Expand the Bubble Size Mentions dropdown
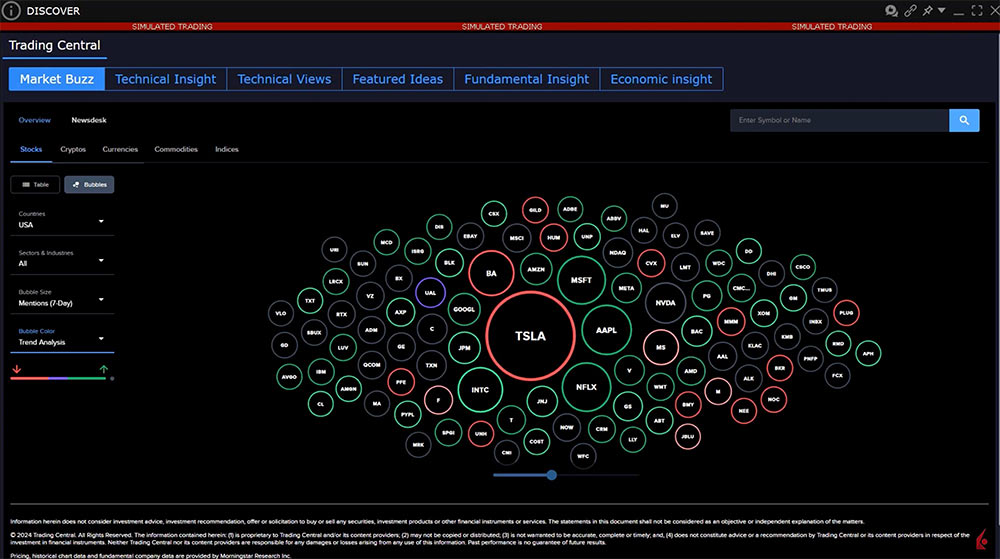1000x559 pixels. pyautogui.click(x=62, y=298)
